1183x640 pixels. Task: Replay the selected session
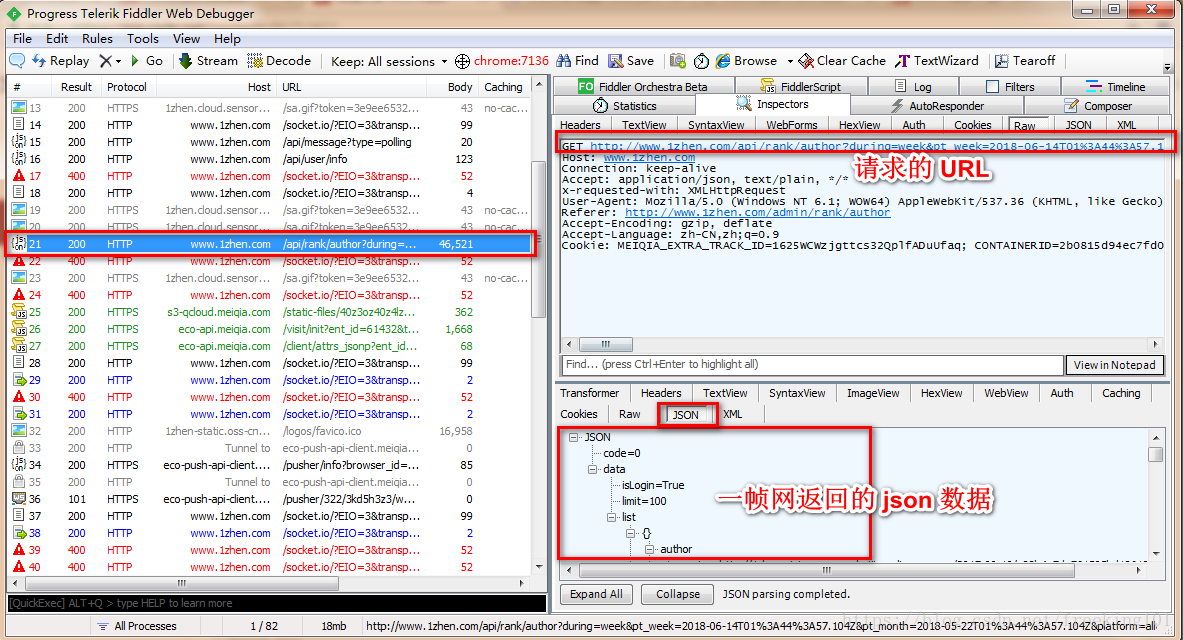tap(60, 60)
